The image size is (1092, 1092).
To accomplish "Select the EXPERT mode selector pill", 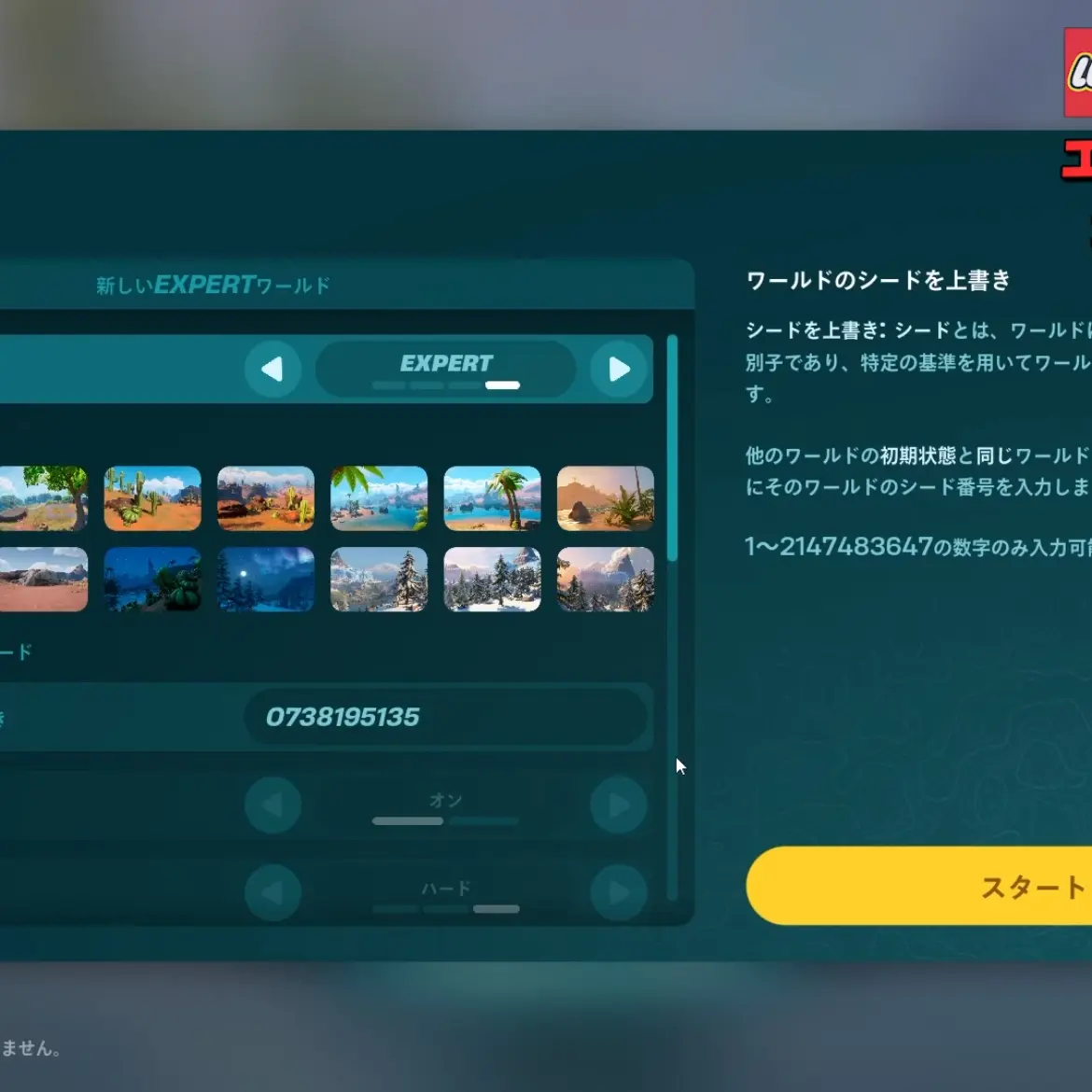I will [446, 369].
